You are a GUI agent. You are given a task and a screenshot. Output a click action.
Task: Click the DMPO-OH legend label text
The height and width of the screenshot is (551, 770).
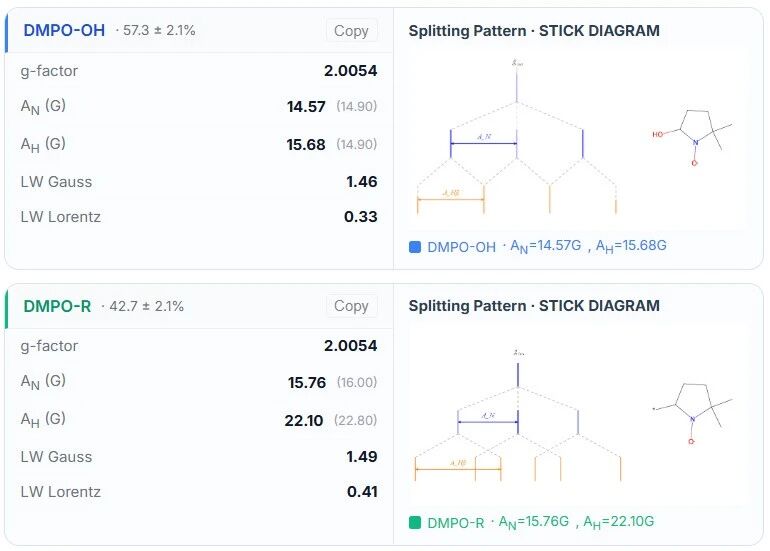coord(461,247)
